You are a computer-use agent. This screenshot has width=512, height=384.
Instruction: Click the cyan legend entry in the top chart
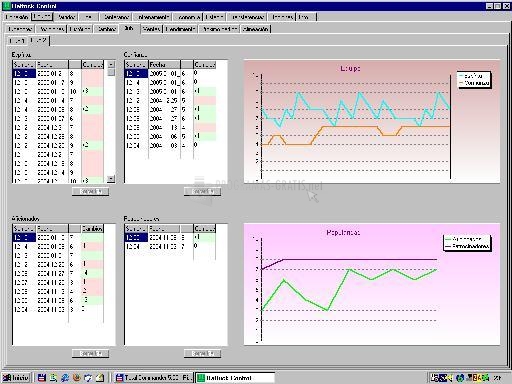pyautogui.click(x=473, y=76)
